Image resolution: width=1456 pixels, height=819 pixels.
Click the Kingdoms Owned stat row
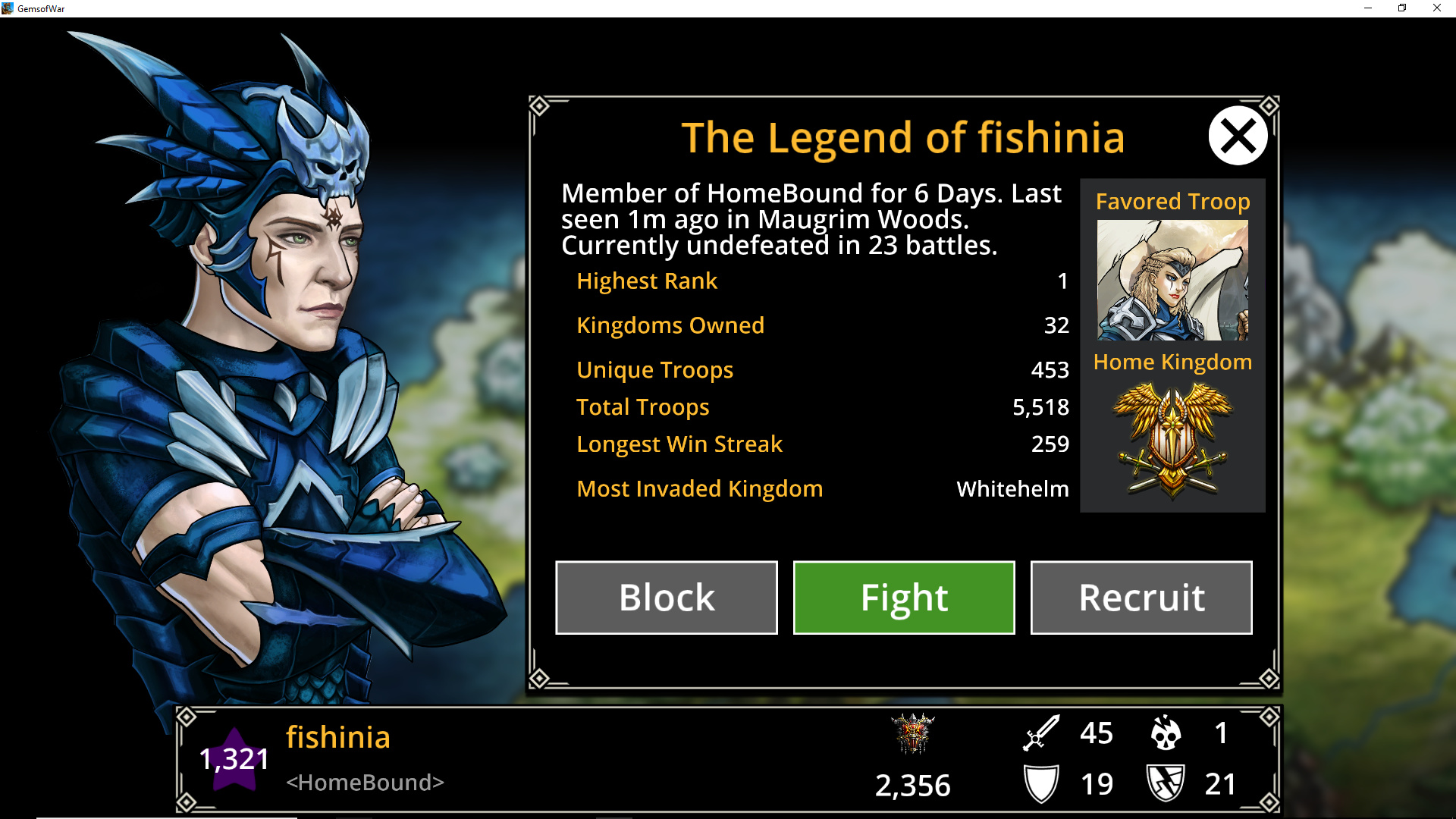[823, 325]
